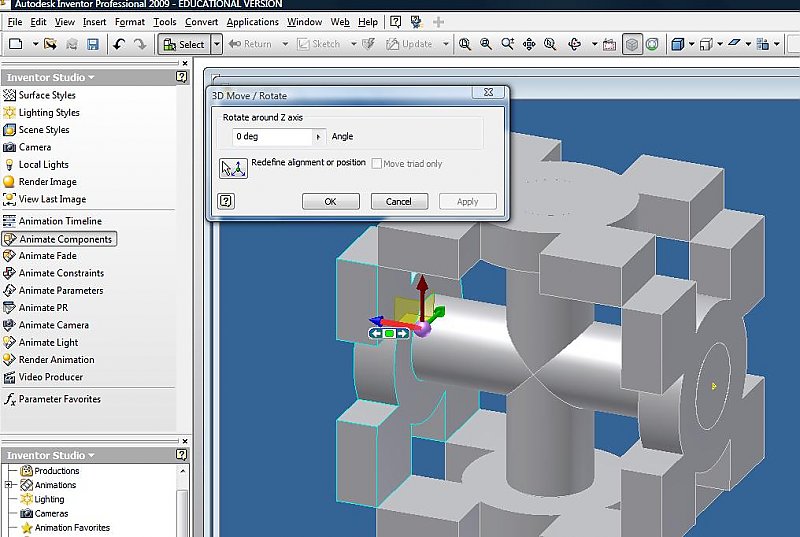Click the help topics icon in menu bar

tap(395, 21)
